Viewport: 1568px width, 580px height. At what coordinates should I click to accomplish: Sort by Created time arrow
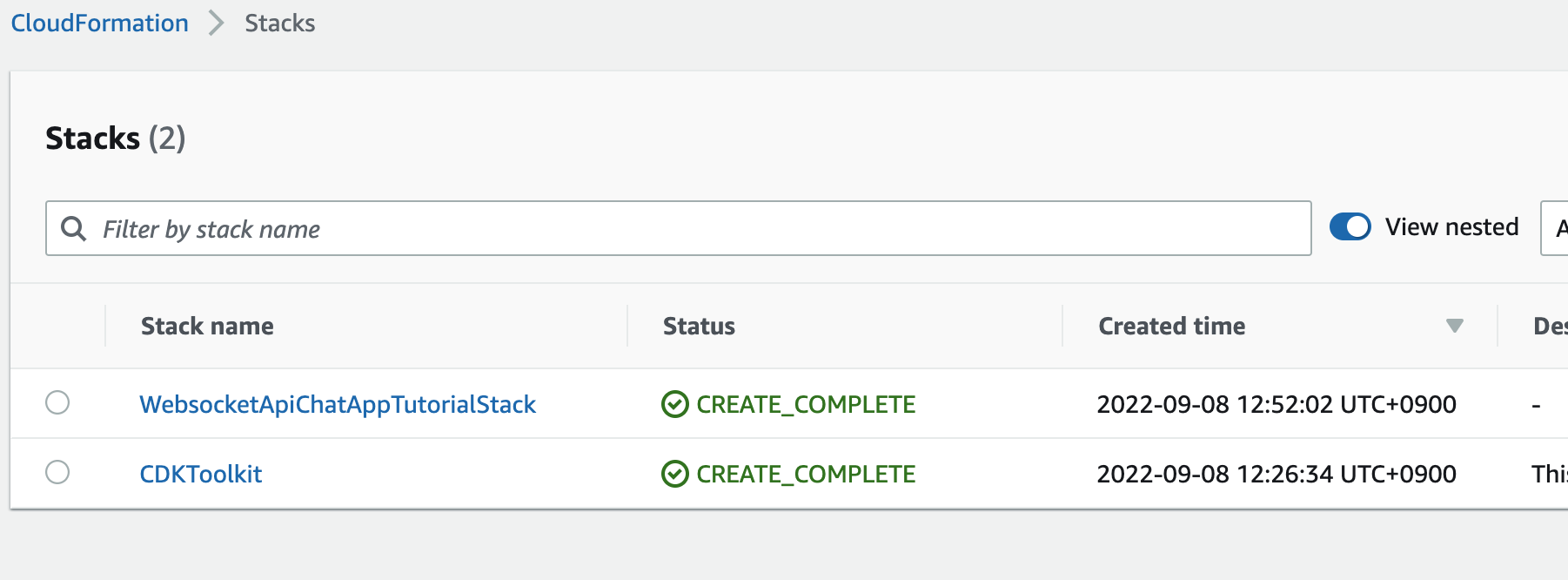click(x=1454, y=326)
